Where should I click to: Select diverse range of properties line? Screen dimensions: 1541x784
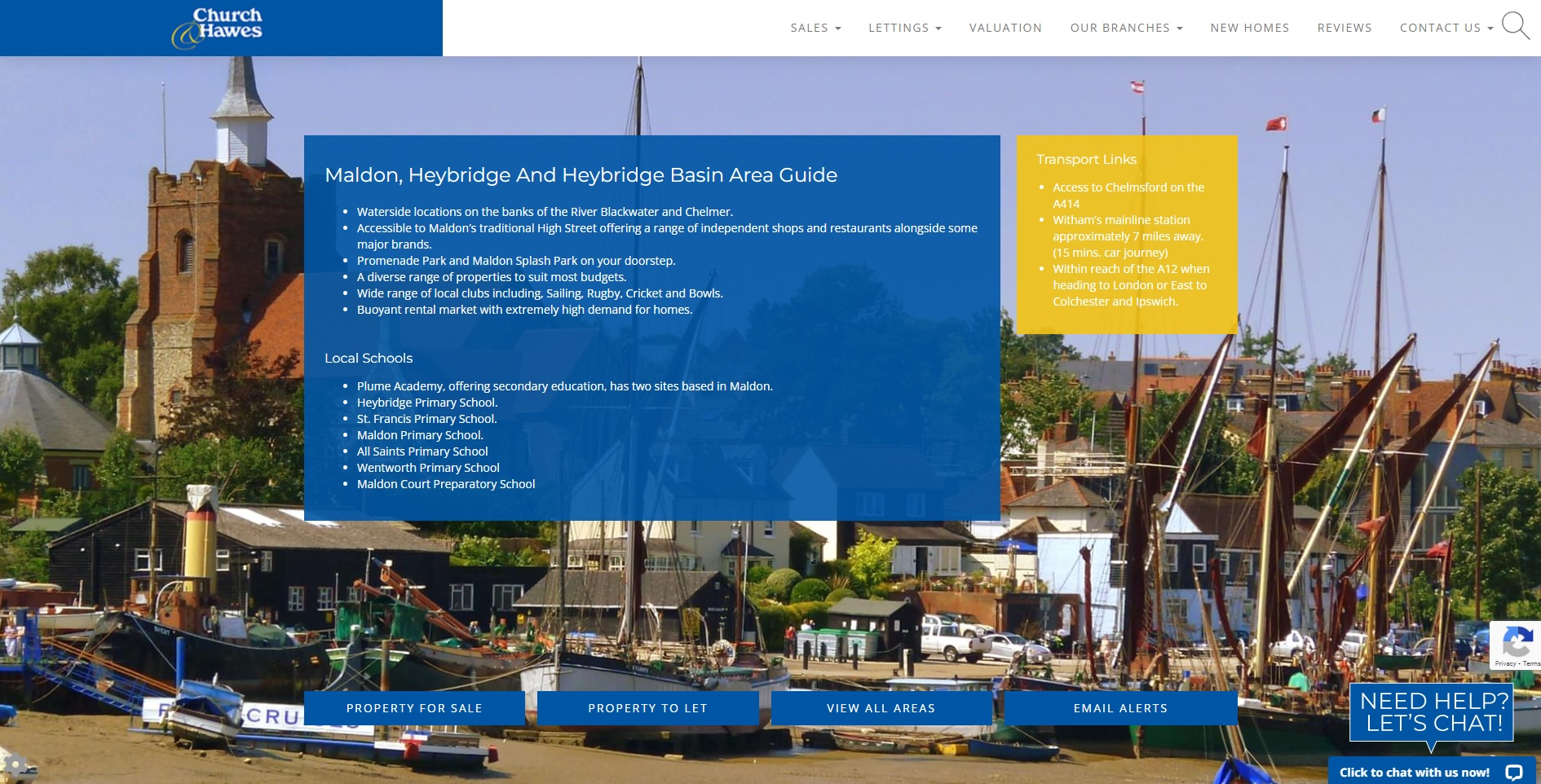tap(492, 277)
